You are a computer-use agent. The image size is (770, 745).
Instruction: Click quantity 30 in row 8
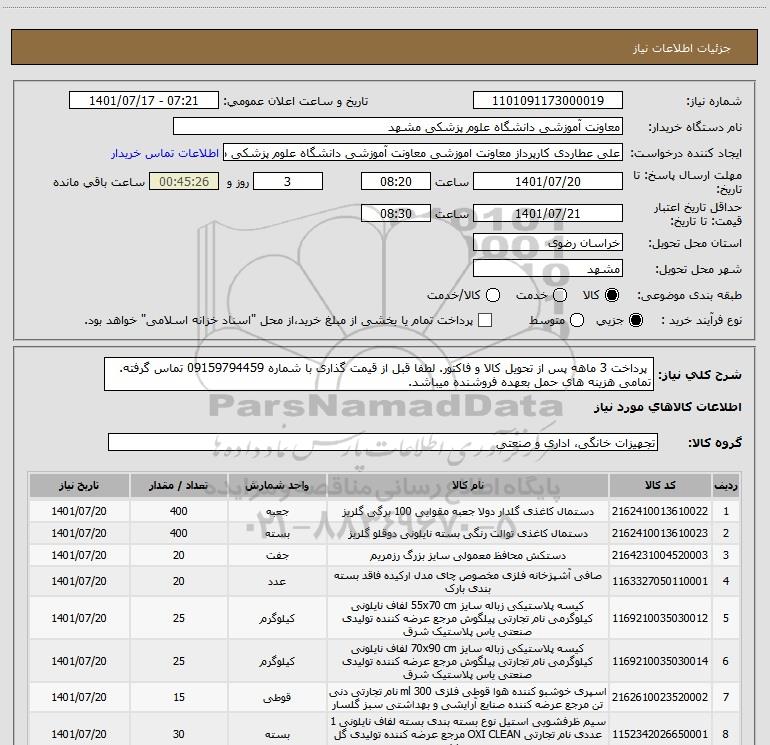click(x=179, y=734)
